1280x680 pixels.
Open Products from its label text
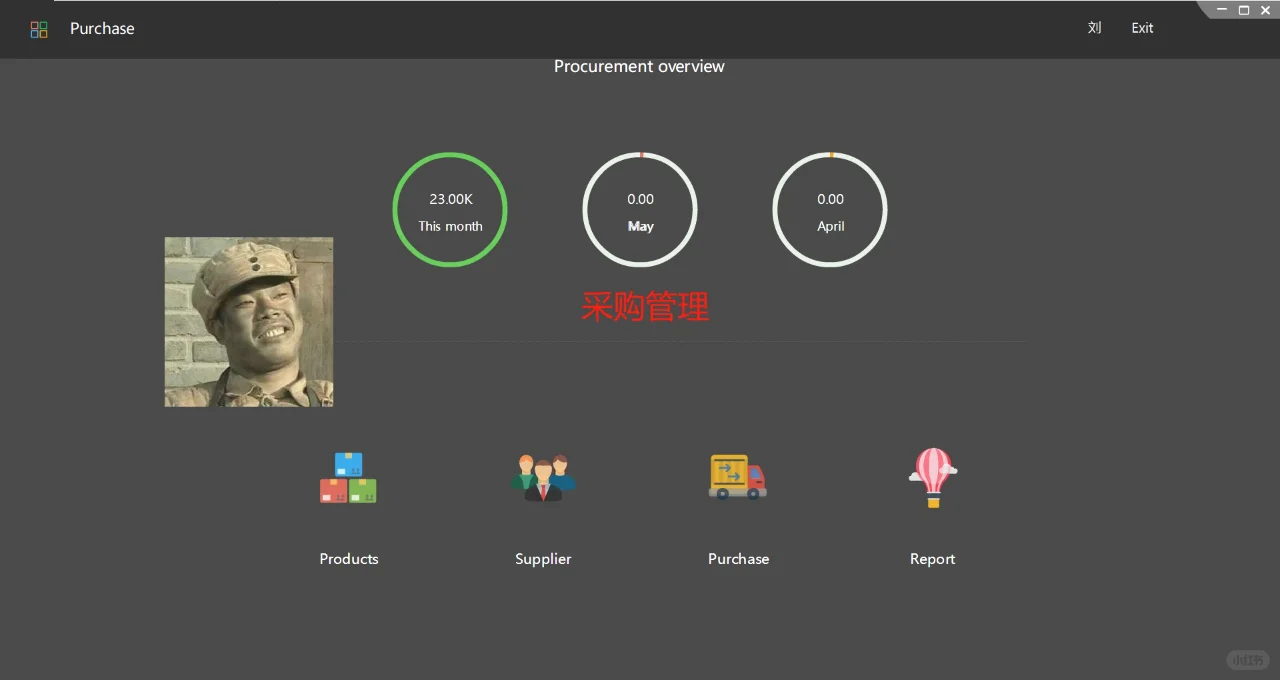pyautogui.click(x=348, y=559)
